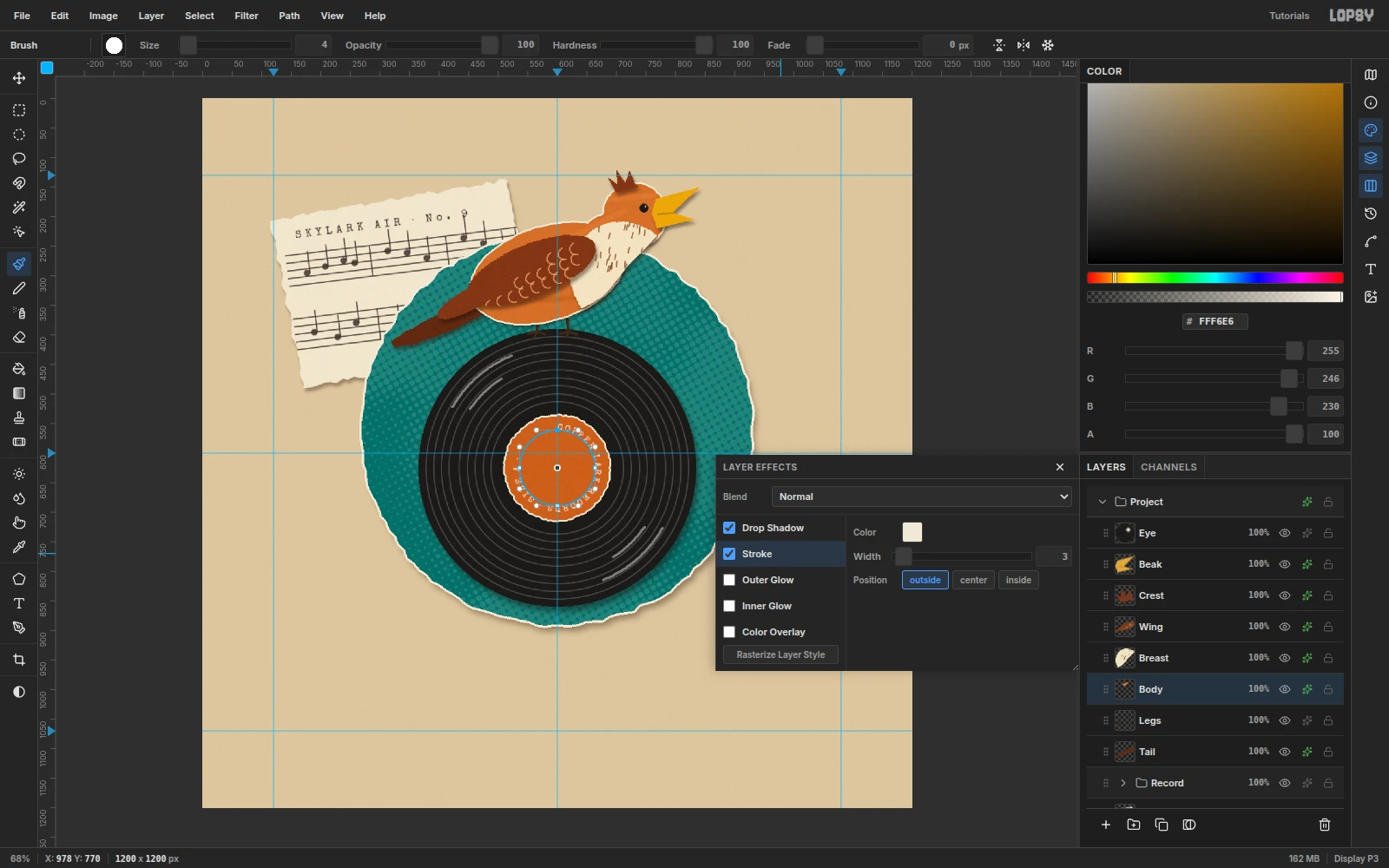Select the Breast layer thumbnail

click(x=1125, y=658)
